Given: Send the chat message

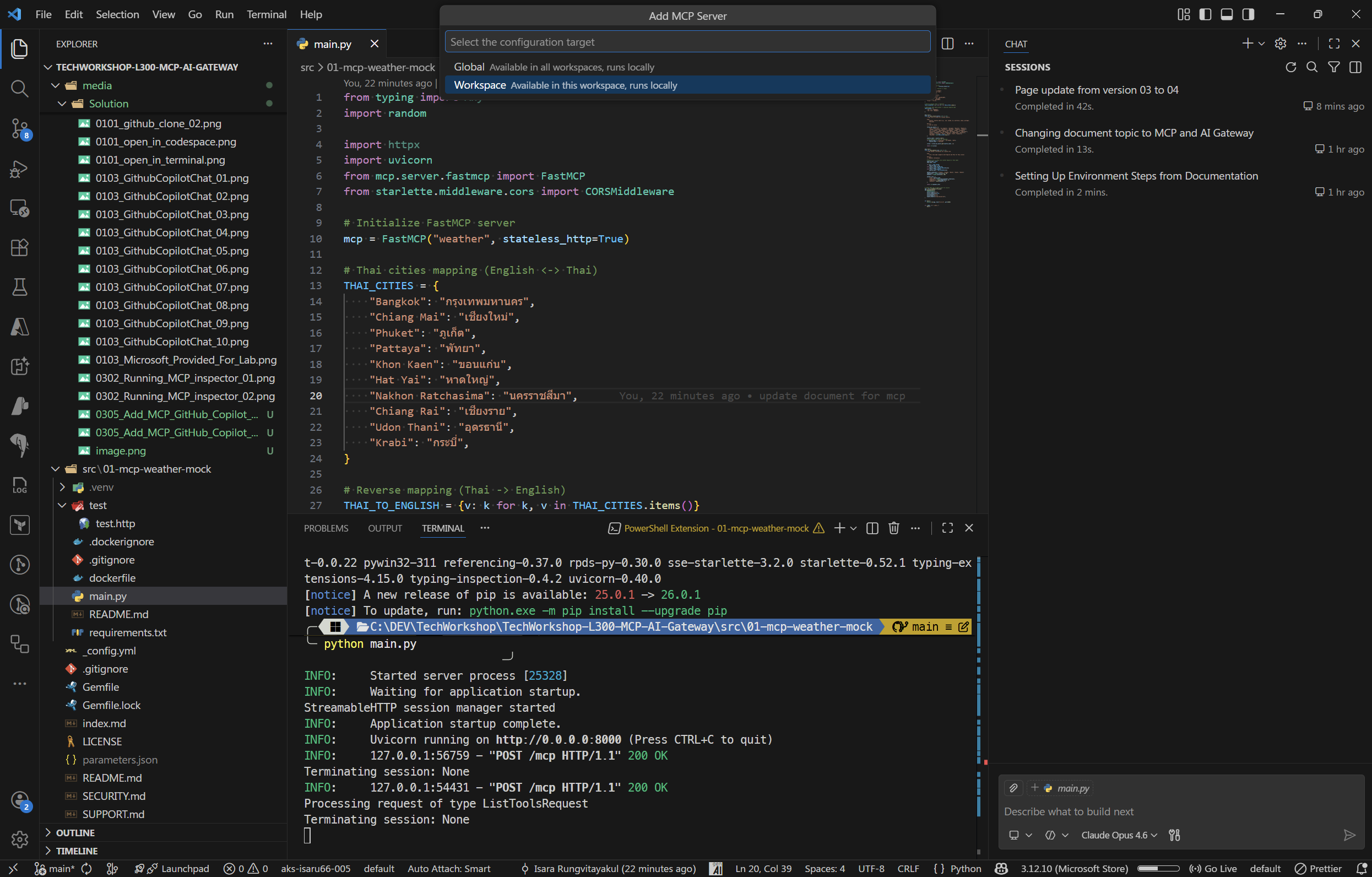Looking at the screenshot, I should (x=1349, y=835).
